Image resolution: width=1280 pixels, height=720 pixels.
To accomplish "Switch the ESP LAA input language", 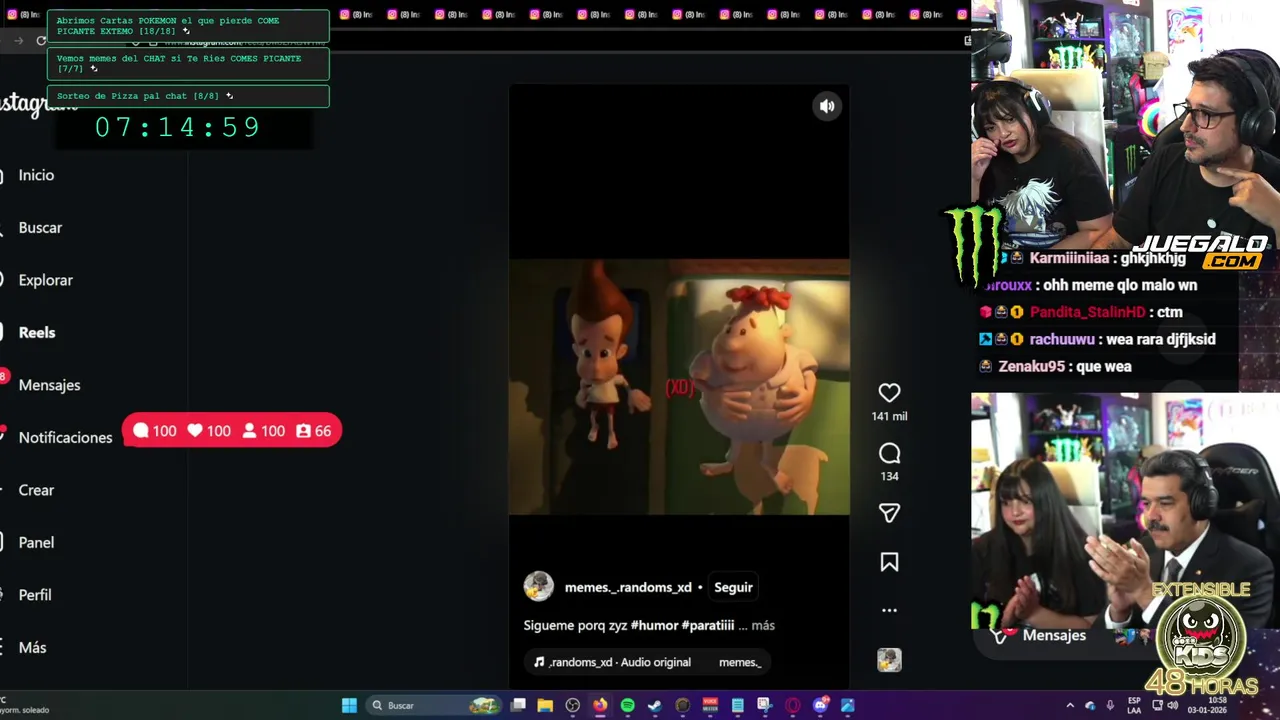I will tap(1134, 705).
